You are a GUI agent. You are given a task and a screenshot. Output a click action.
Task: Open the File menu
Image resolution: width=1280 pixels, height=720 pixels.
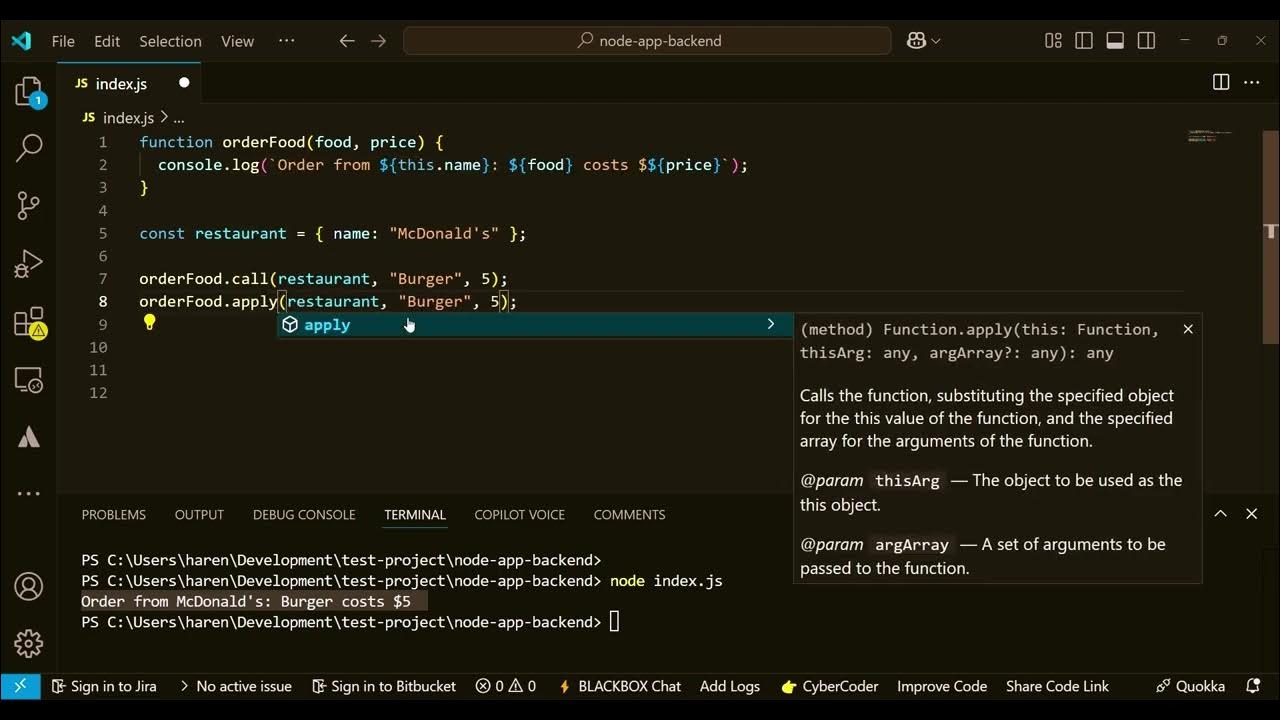63,41
